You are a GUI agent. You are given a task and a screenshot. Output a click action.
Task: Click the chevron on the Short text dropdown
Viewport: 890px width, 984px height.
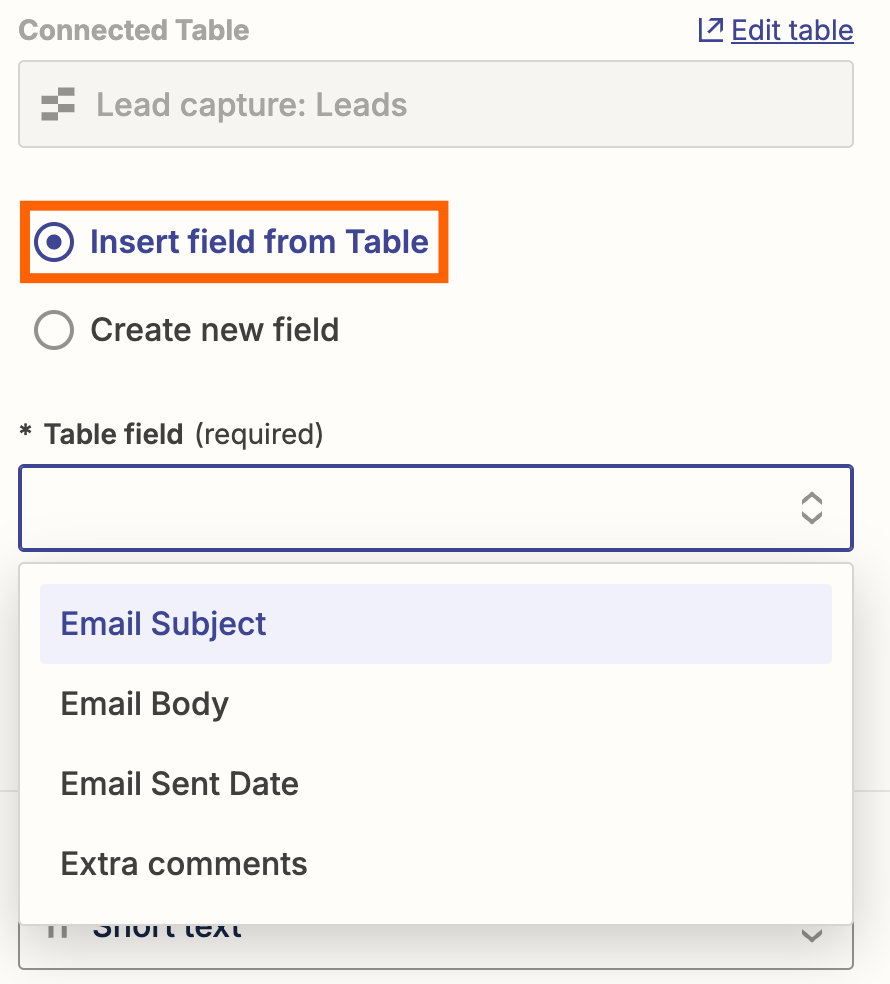[x=812, y=936]
